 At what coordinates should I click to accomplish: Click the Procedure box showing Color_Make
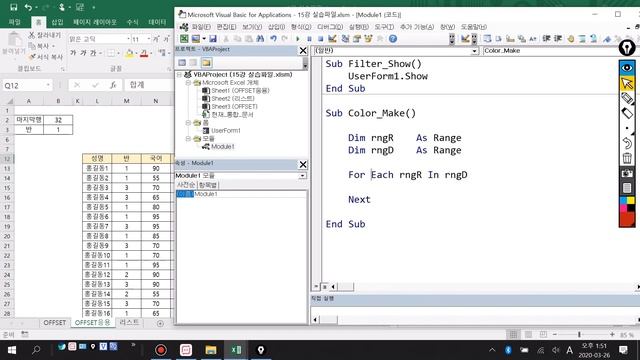coord(551,51)
